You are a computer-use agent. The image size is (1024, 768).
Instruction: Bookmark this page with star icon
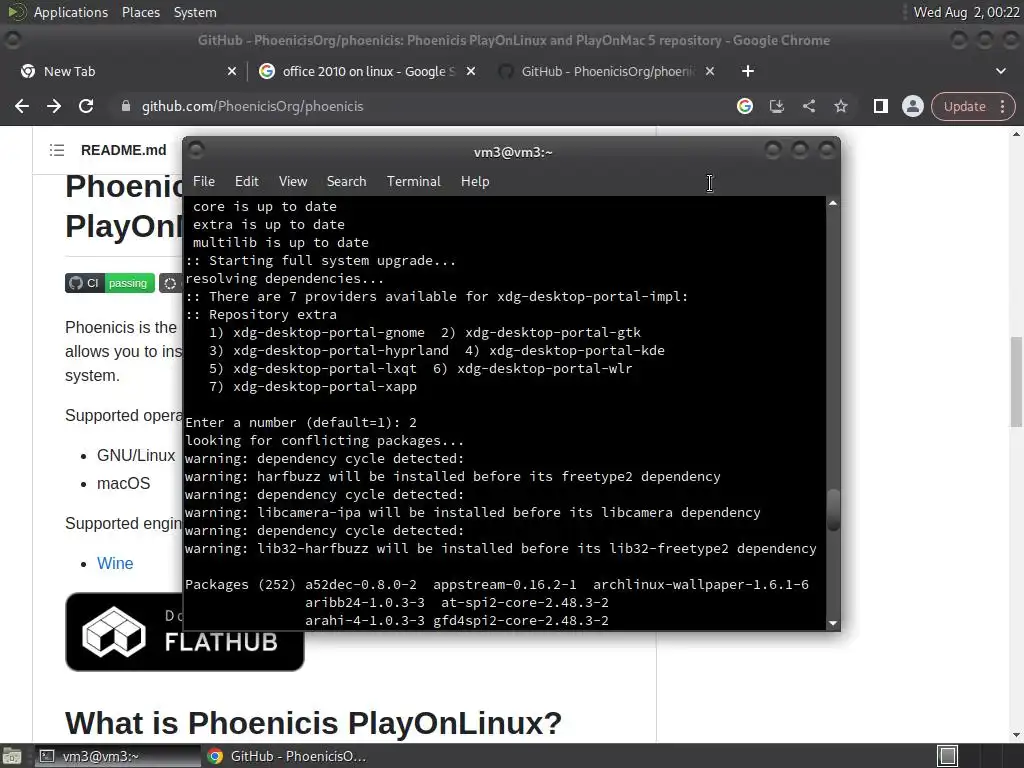pos(840,106)
